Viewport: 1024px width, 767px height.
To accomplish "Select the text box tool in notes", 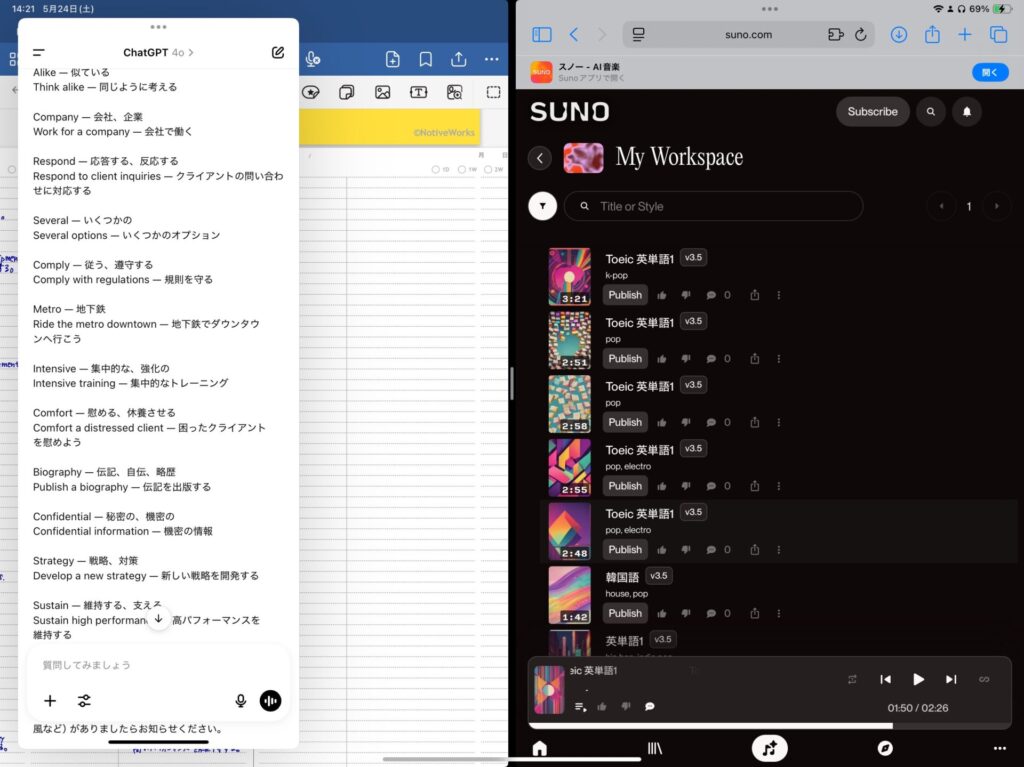I will [419, 92].
